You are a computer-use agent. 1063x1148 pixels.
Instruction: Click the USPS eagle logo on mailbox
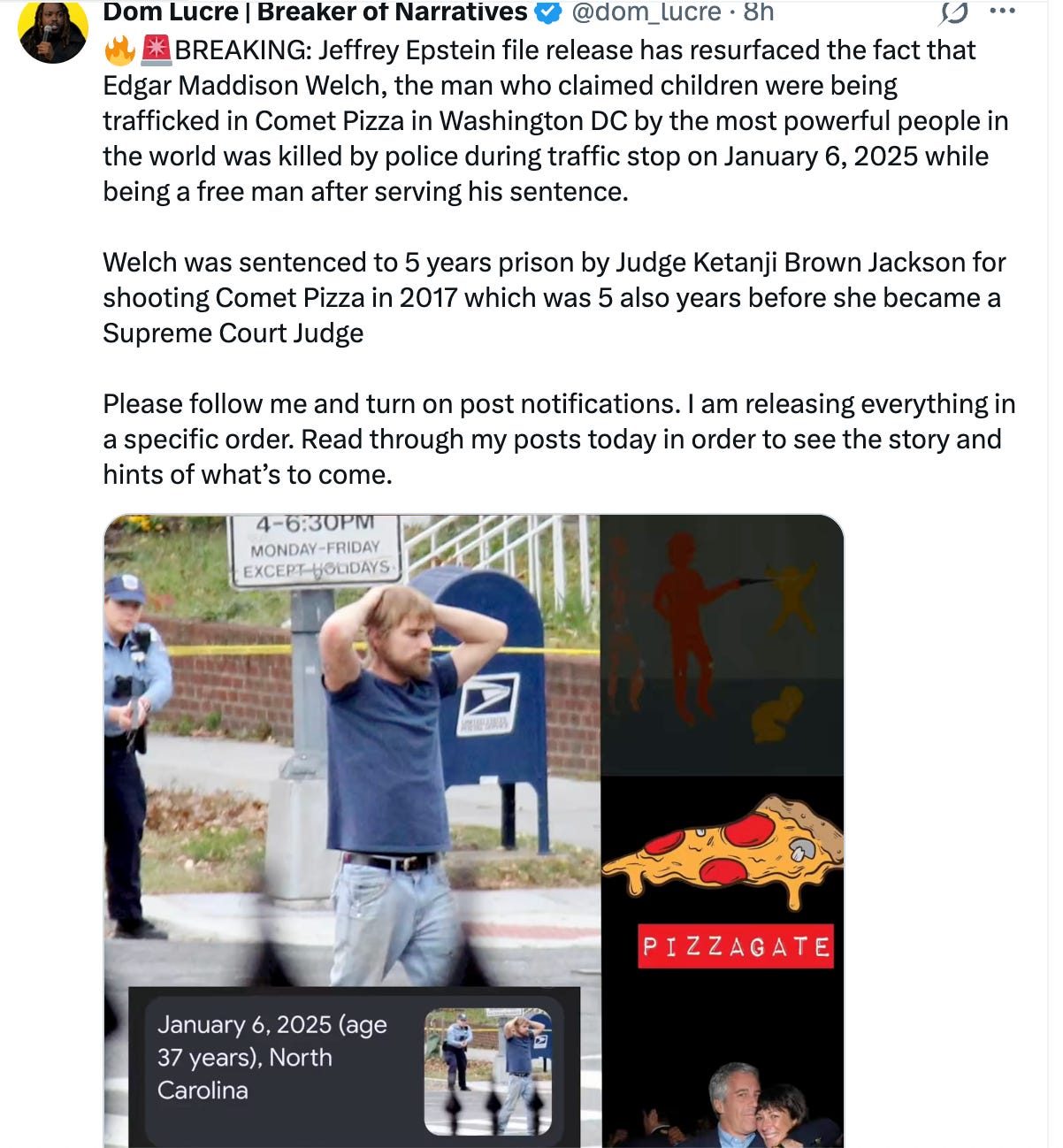pos(487,704)
